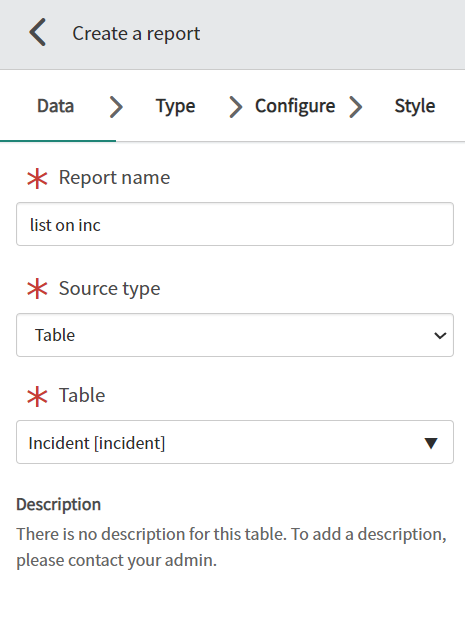Screen dimensions: 465x643
Task: Go back using the left arrow icon
Action: (37, 32)
